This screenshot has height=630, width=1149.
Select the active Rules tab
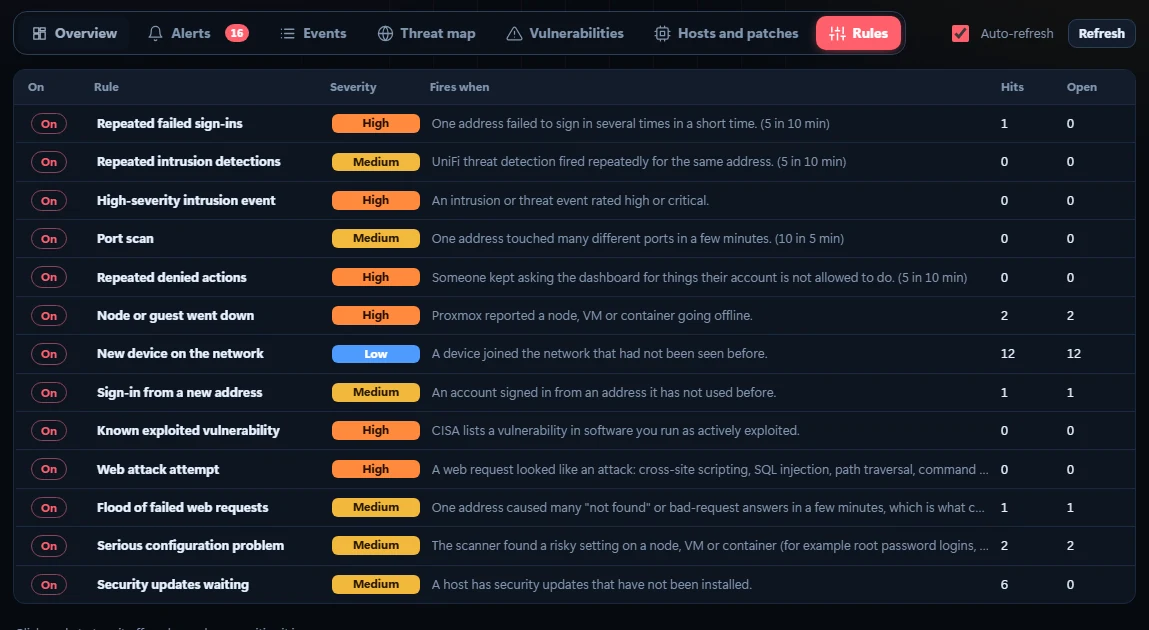858,34
